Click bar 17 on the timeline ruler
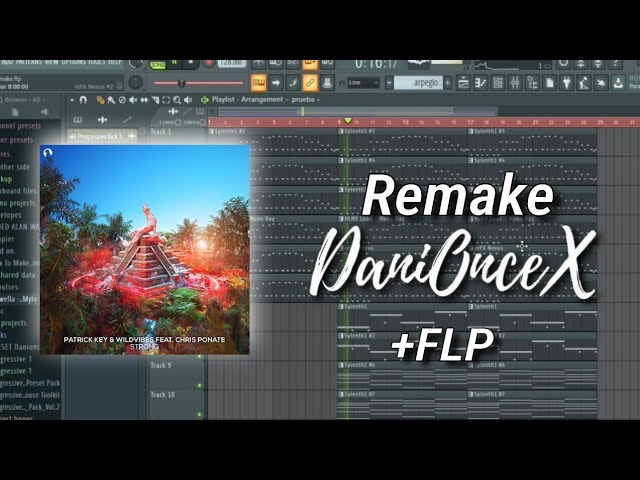Viewport: 640px width, 480px height. [x=470, y=122]
